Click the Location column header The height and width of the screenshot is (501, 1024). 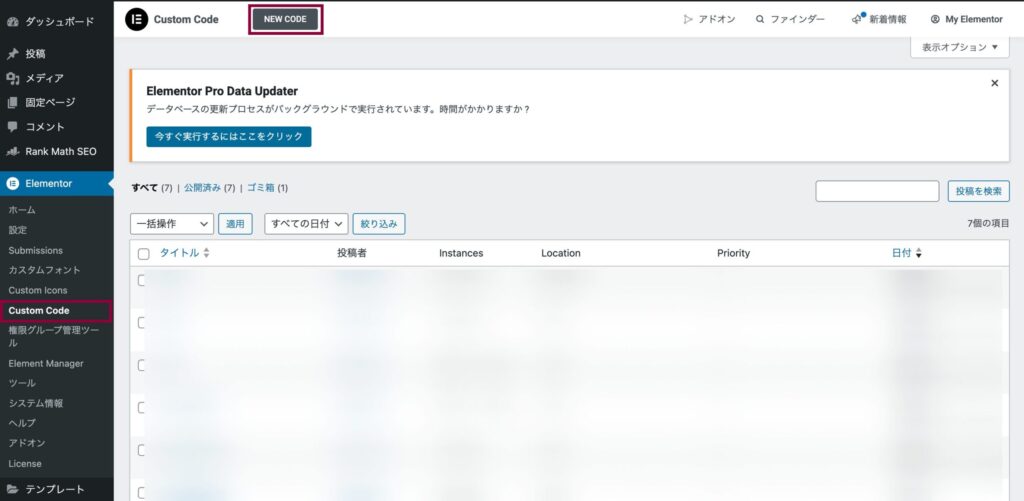pyautogui.click(x=561, y=253)
